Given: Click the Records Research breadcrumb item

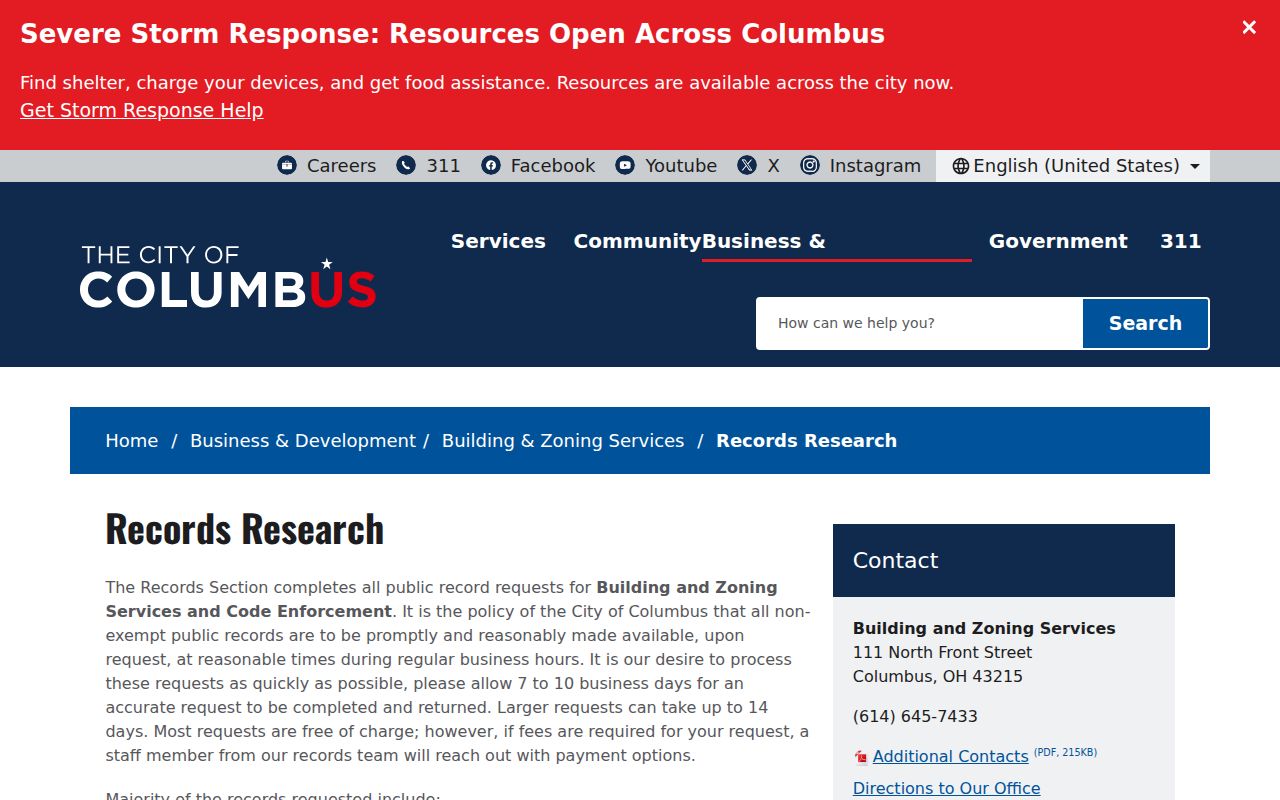Looking at the screenshot, I should (x=806, y=441).
